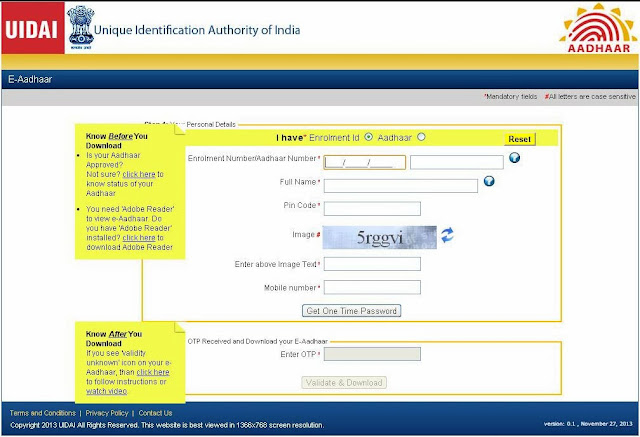Open the 'watch video' link
This screenshot has width=640, height=437.
coord(107,391)
